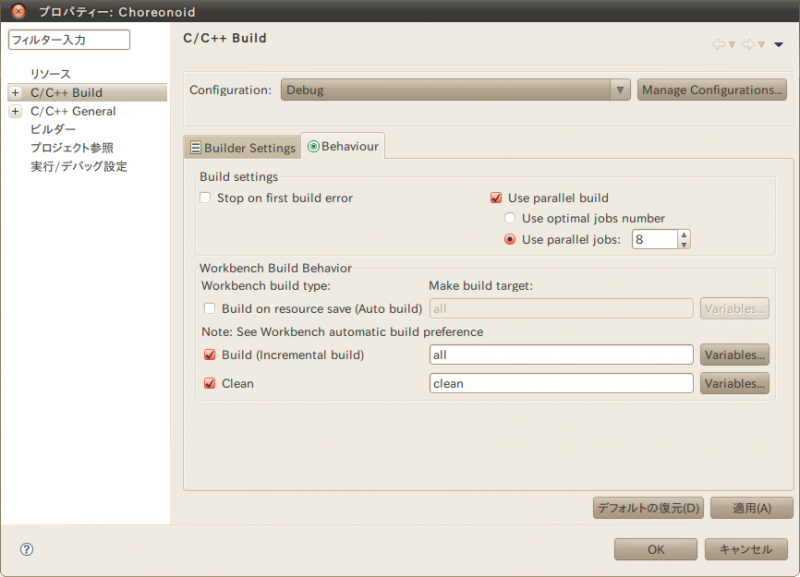The height and width of the screenshot is (577, 800).
Task: Click the back navigation arrow icon
Action: pos(718,45)
